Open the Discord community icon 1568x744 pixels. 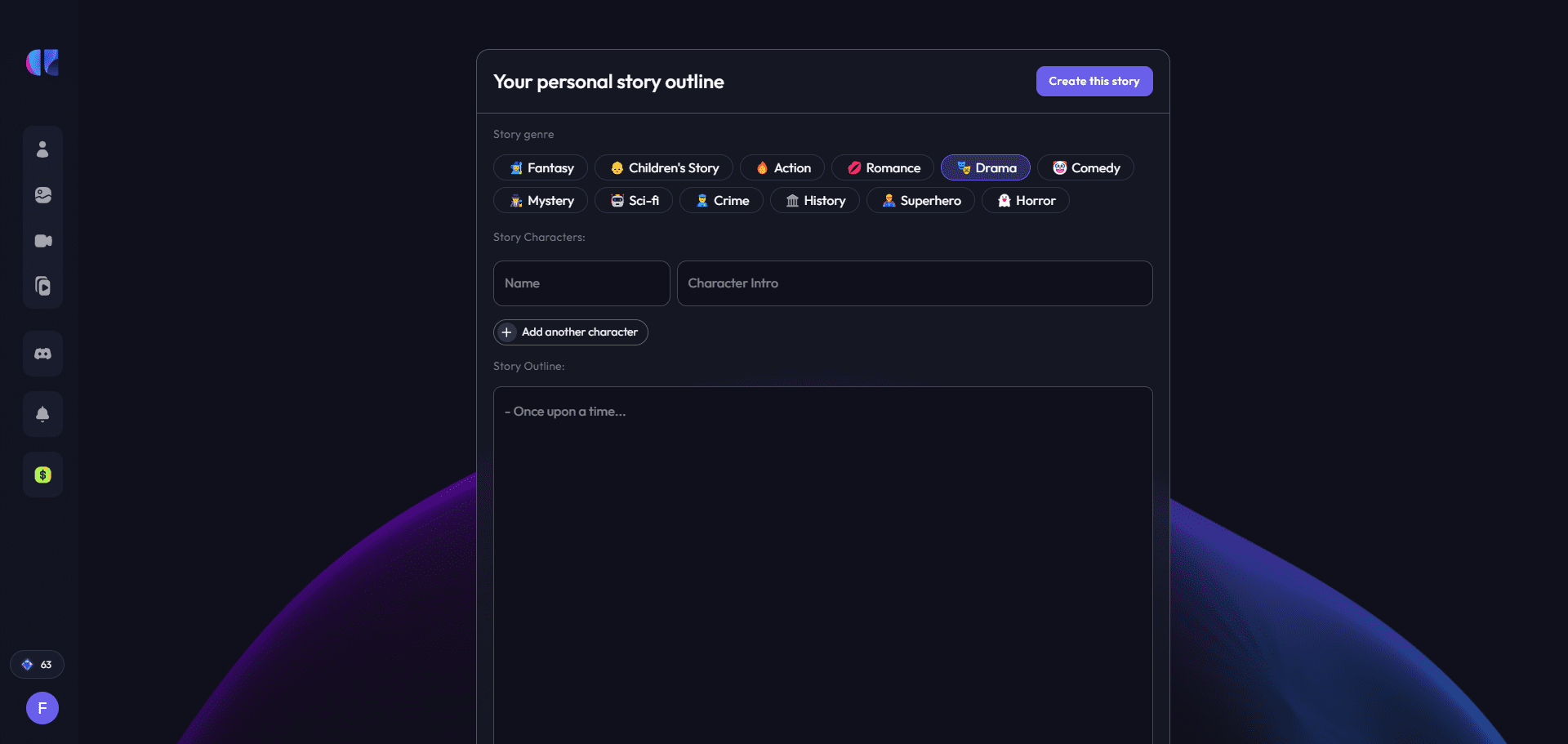(42, 354)
